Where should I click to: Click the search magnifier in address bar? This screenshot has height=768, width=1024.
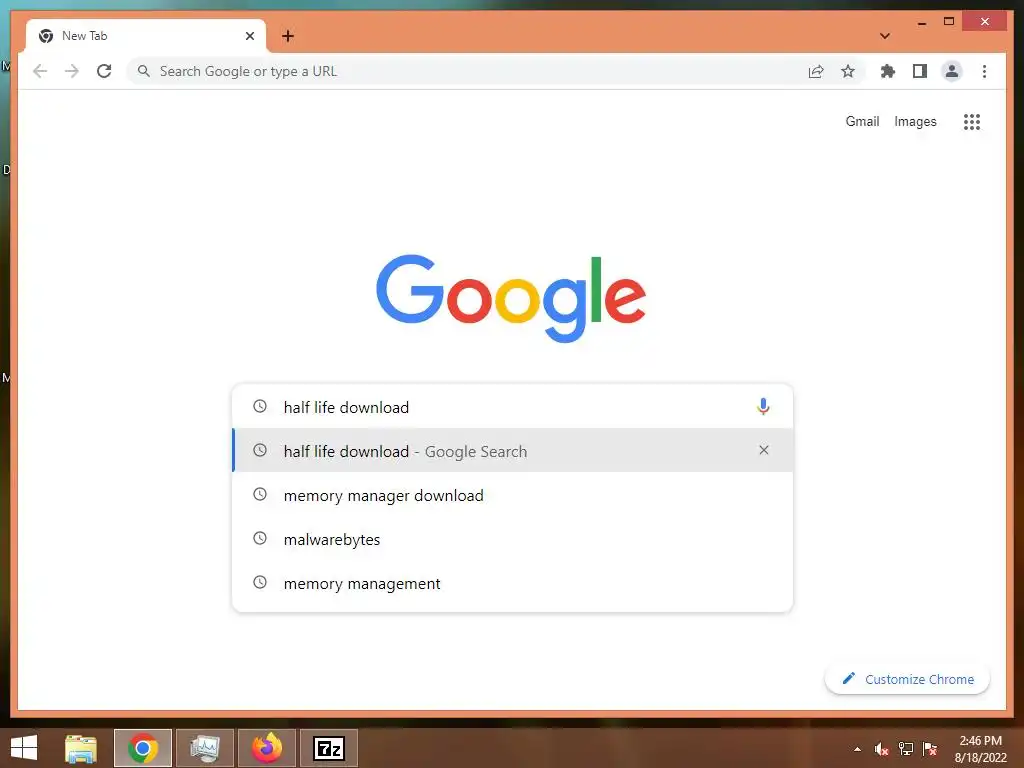tap(144, 71)
